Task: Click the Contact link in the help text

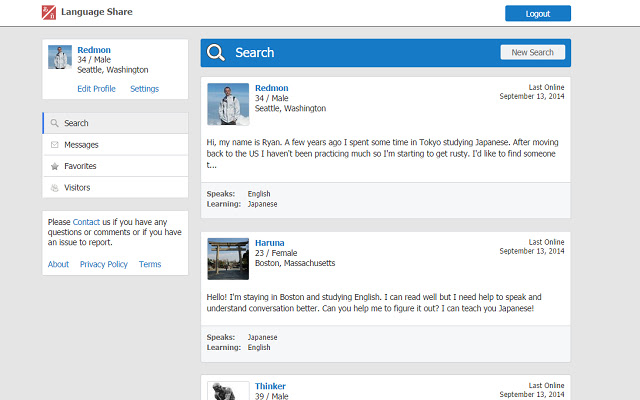Action: 86,222
